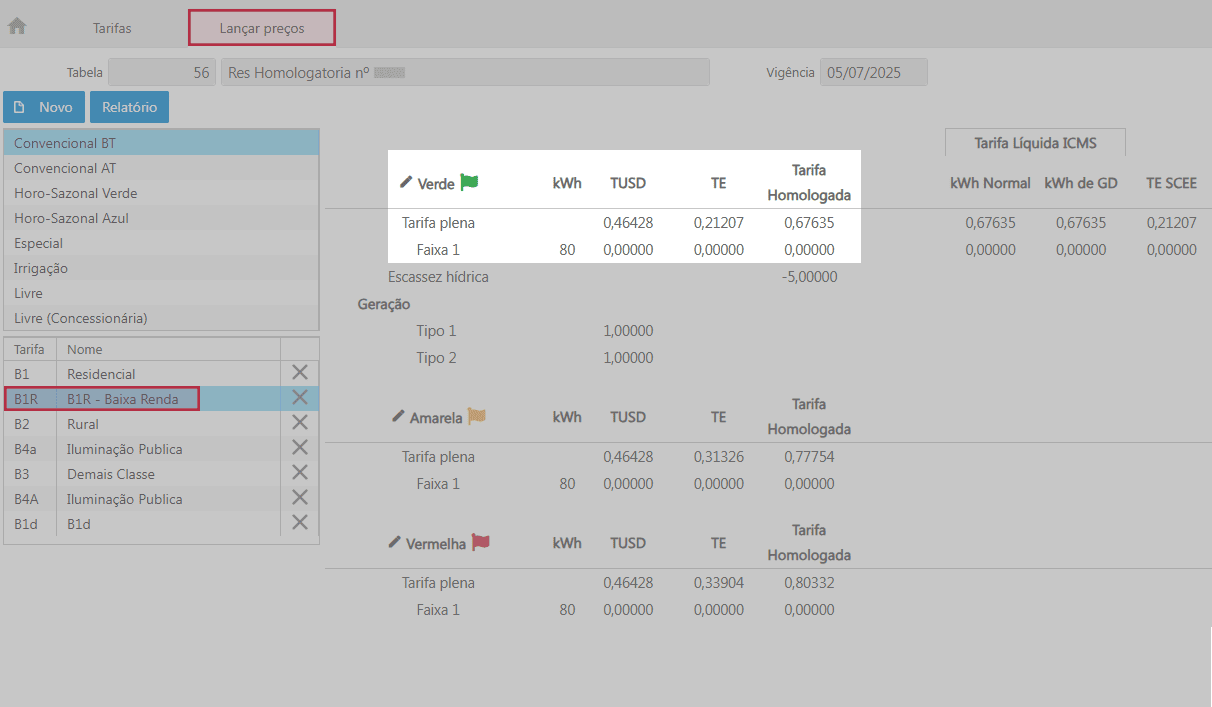Click the home icon
Screen dimensions: 1212x707
17,27
